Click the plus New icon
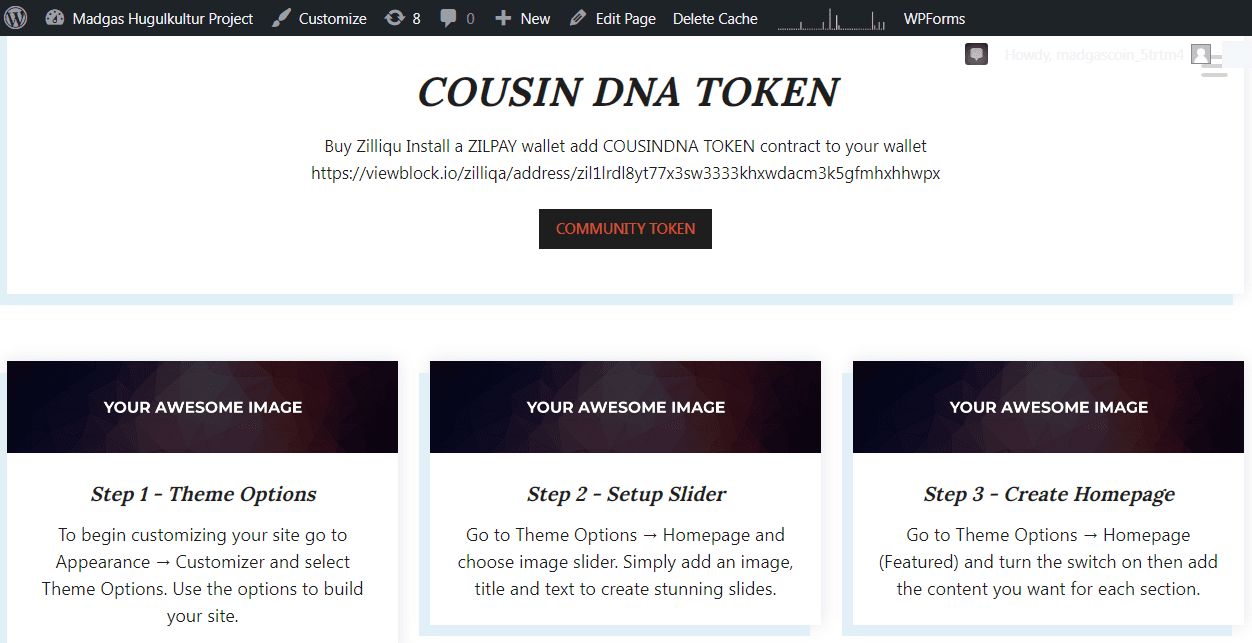The width and height of the screenshot is (1252, 643). click(x=503, y=18)
